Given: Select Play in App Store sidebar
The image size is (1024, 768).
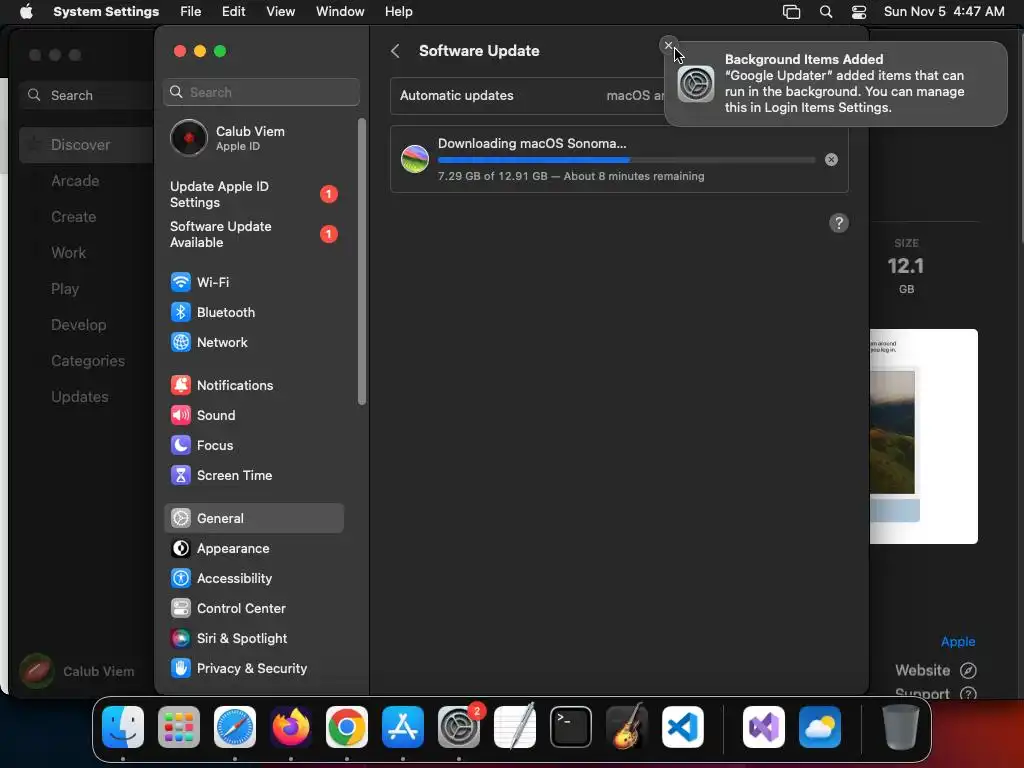Looking at the screenshot, I should (x=65, y=289).
